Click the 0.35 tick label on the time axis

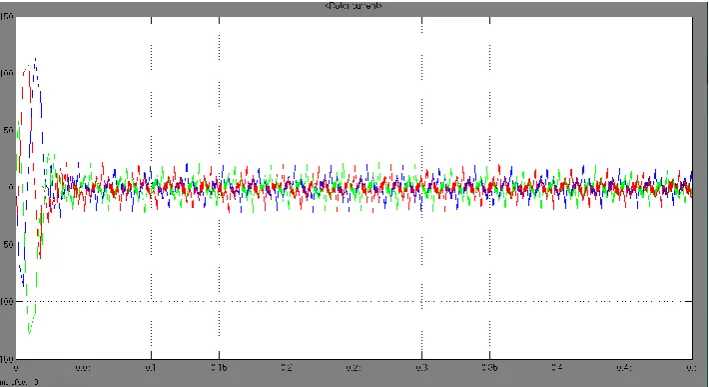tap(489, 368)
